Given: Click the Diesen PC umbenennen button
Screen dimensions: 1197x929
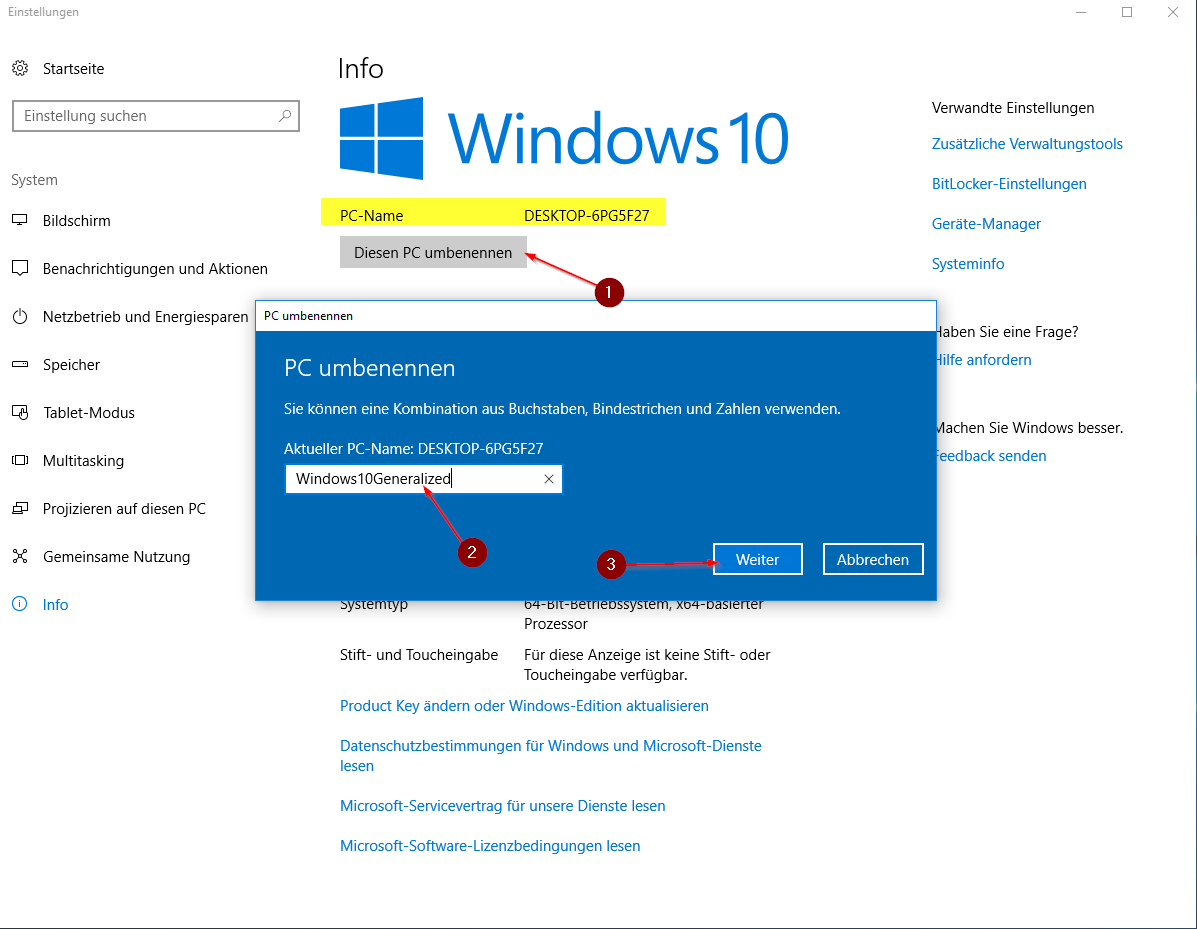Looking at the screenshot, I should pyautogui.click(x=433, y=253).
